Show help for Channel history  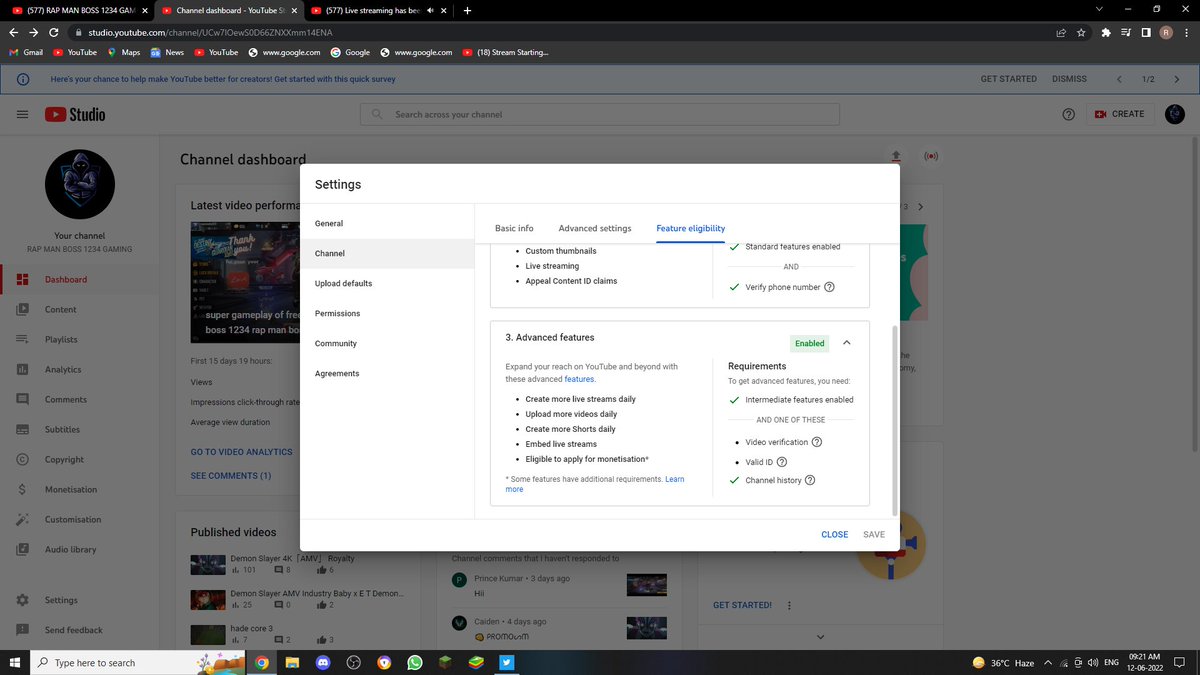[x=810, y=481]
